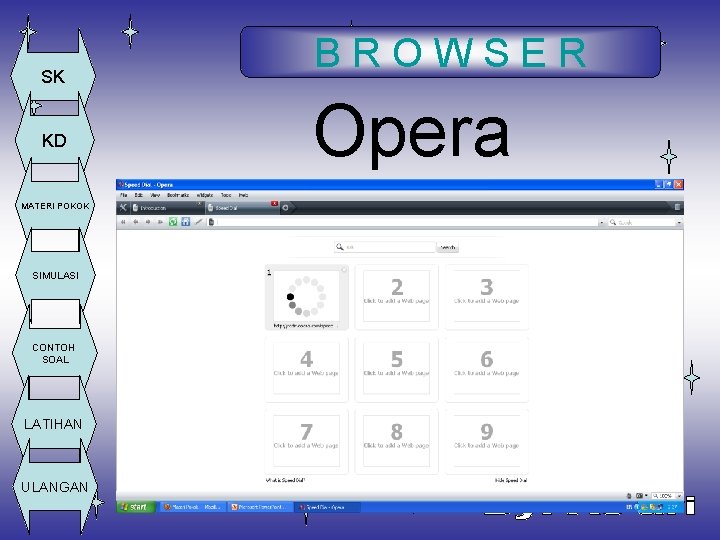Viewport: 720px width, 540px height.
Task: Go to MATERI POKOK section
Action: tap(55, 206)
